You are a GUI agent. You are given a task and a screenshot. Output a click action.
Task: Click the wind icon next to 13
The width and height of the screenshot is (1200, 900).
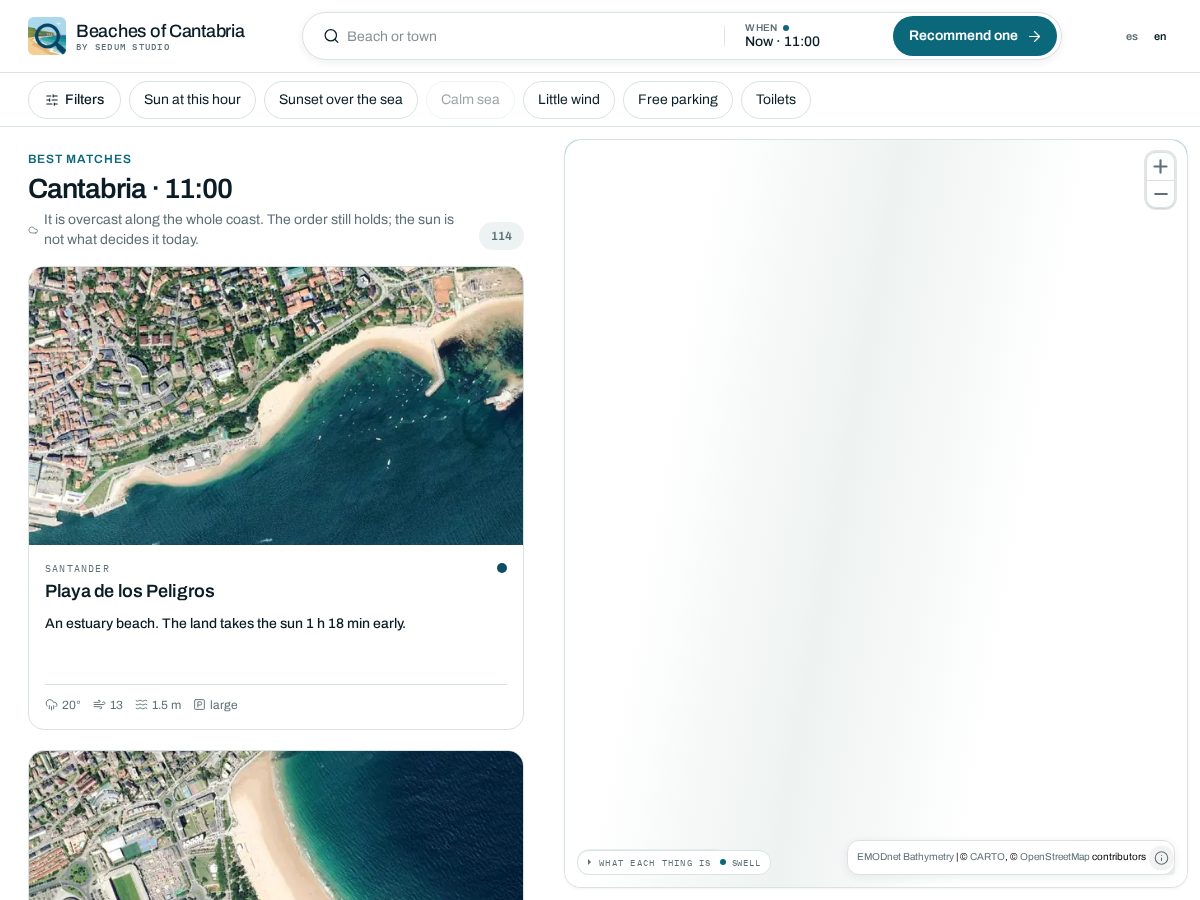coord(99,705)
